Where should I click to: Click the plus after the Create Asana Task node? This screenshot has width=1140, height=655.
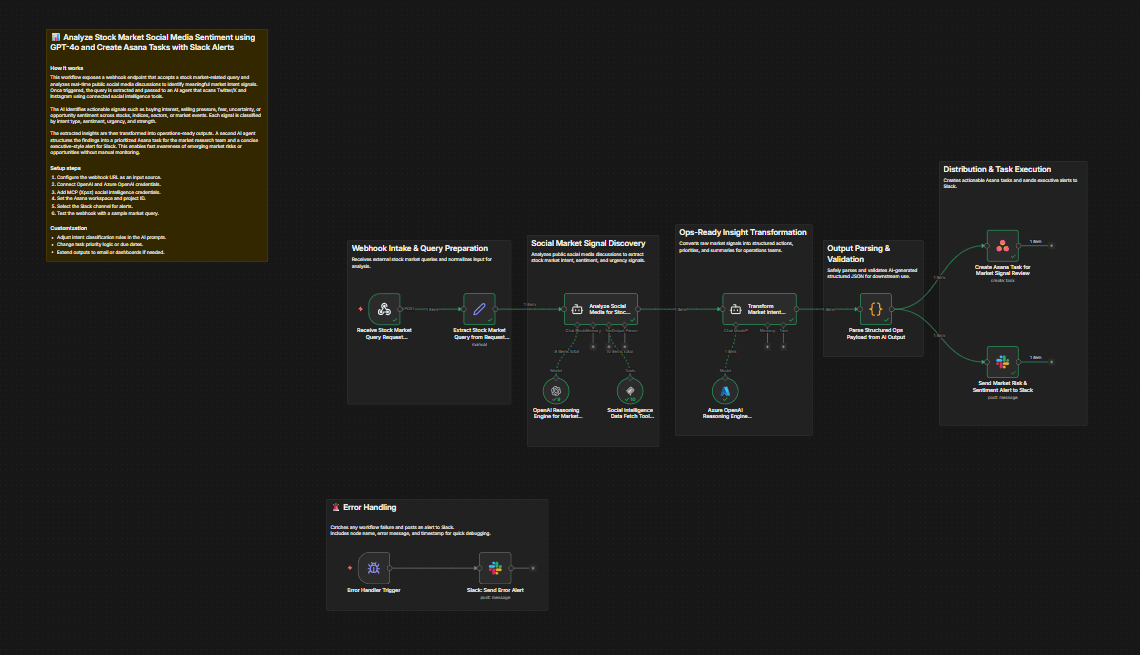[x=1050, y=246]
